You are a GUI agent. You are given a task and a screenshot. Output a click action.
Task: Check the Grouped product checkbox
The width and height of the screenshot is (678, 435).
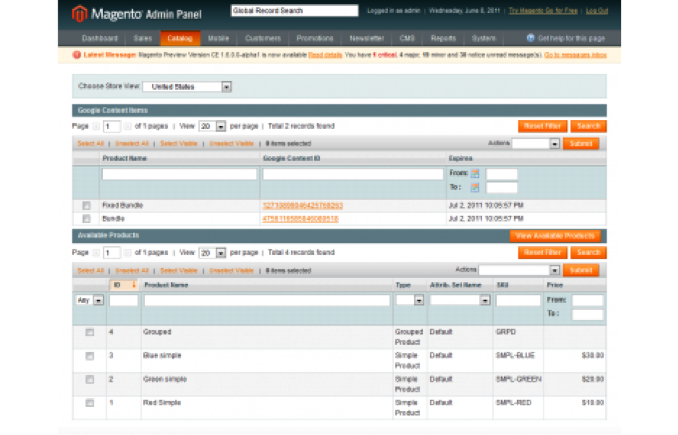(90, 332)
